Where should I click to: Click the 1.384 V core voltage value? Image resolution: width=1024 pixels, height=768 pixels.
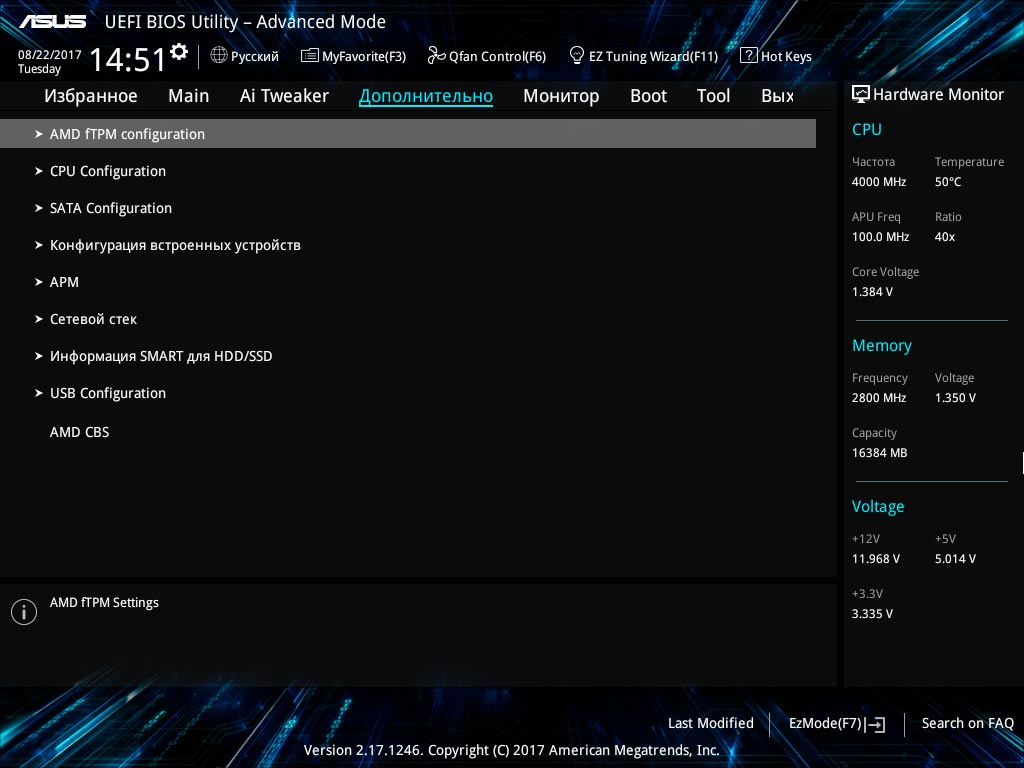point(872,292)
